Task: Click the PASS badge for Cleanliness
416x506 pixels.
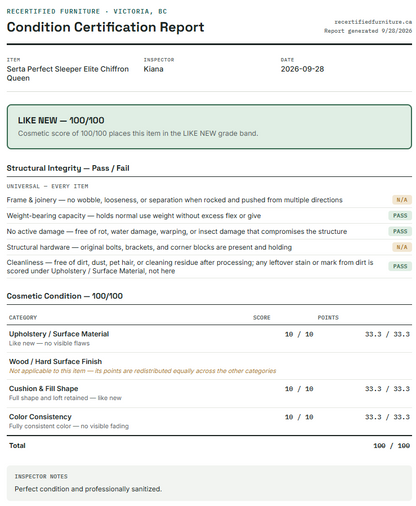Action: 400,266
